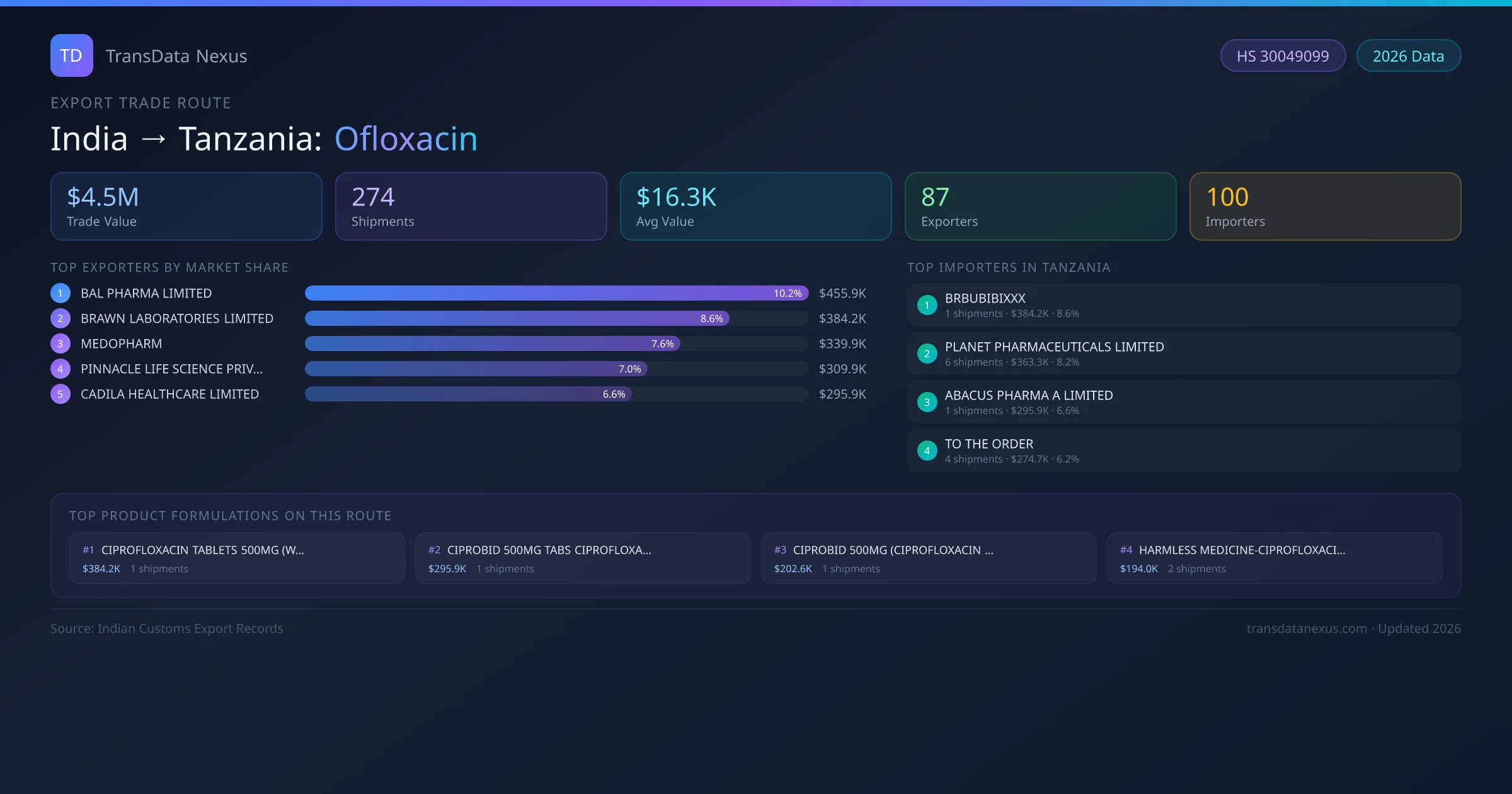Click rank 5 badge beside CADILA HEALTHCARE
The height and width of the screenshot is (794, 1512).
[x=60, y=394]
